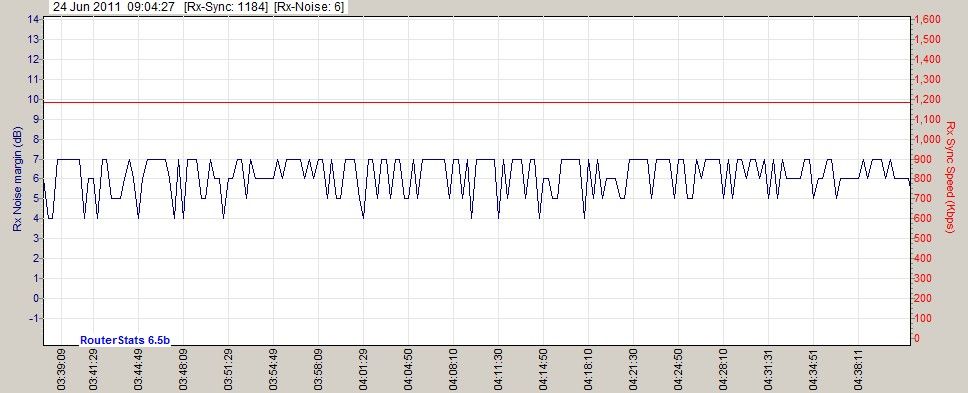Click the time label 03:58:09
Viewport: 968px width, 393px height.
319,370
